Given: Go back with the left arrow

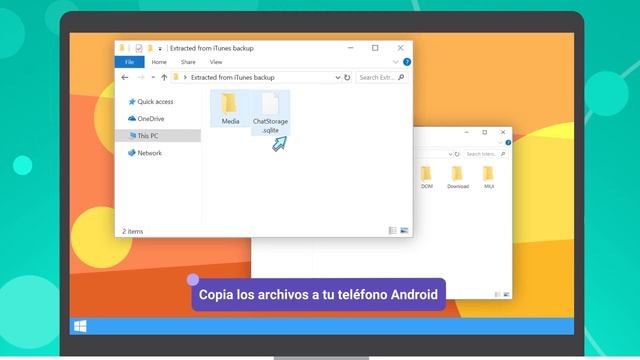Looking at the screenshot, I should pyautogui.click(x=125, y=77).
